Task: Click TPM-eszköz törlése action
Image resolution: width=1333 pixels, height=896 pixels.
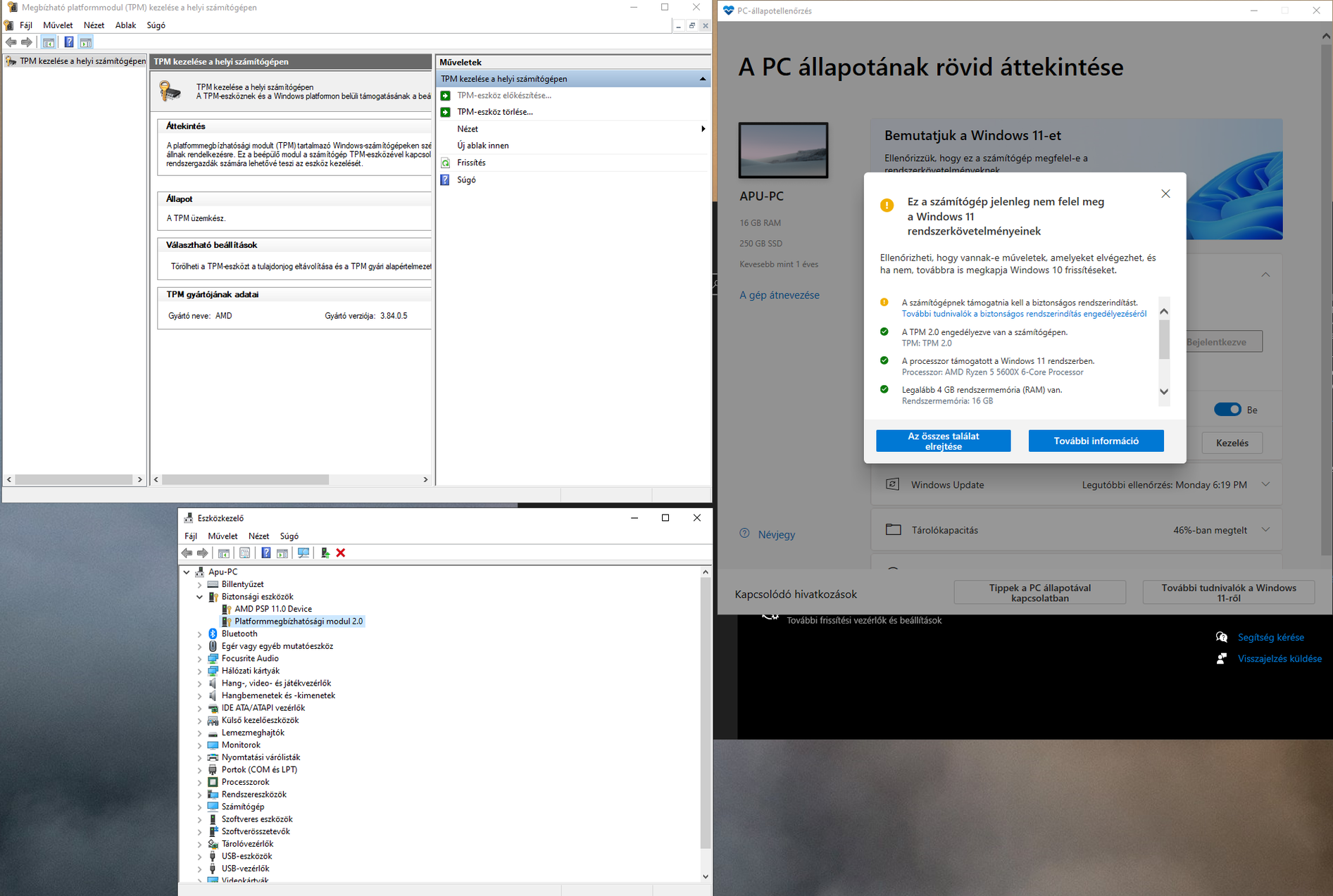Action: (x=495, y=112)
